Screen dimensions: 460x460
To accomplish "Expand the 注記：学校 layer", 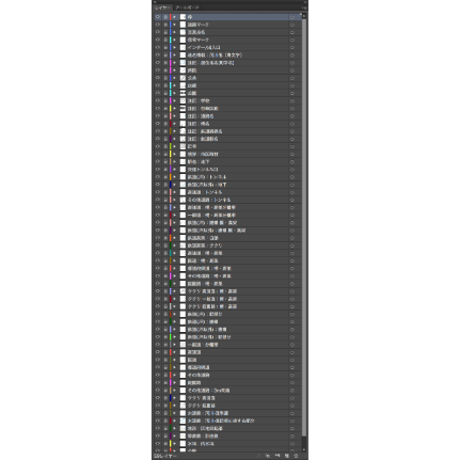I will [x=175, y=101].
